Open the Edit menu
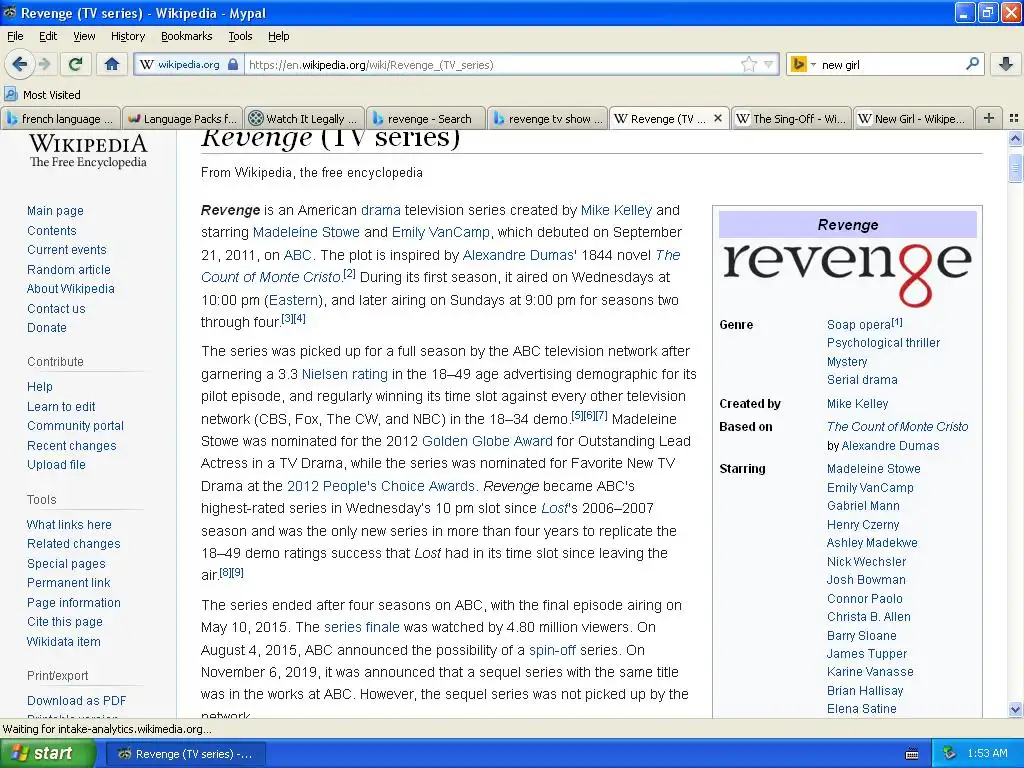Screen dimensions: 1024x768 tap(48, 36)
